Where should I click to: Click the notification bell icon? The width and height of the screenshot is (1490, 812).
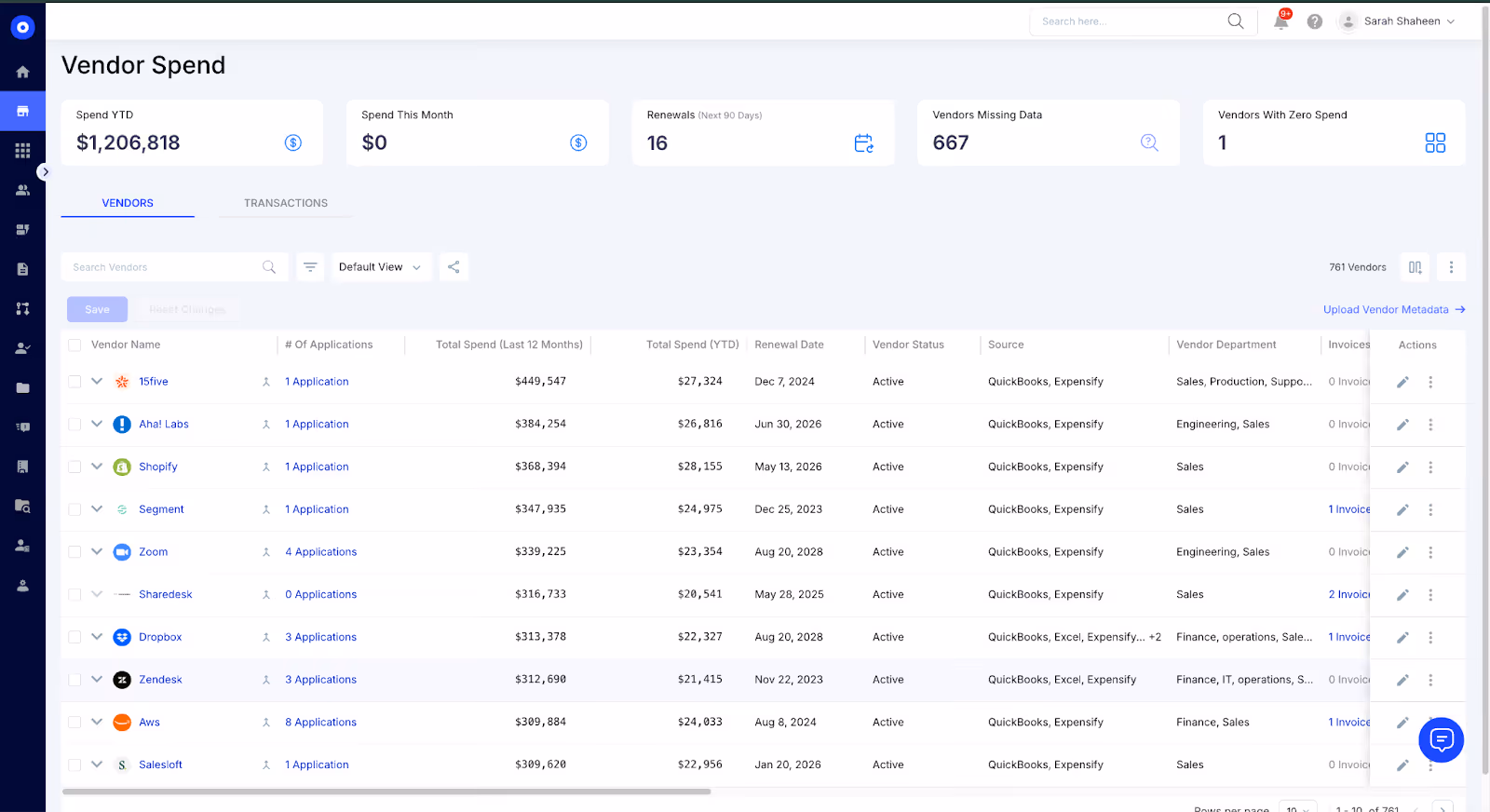coord(1281,20)
